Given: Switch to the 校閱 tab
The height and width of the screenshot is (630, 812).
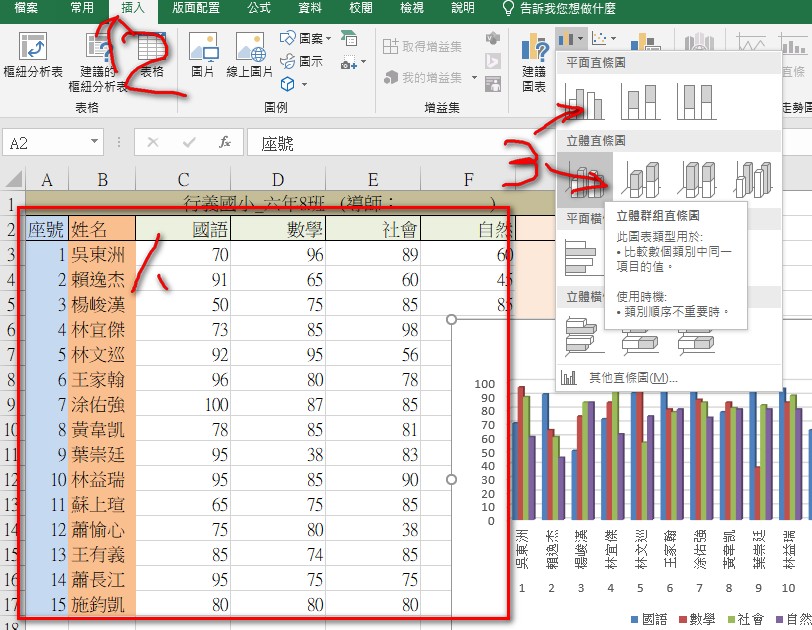Looking at the screenshot, I should [x=360, y=8].
